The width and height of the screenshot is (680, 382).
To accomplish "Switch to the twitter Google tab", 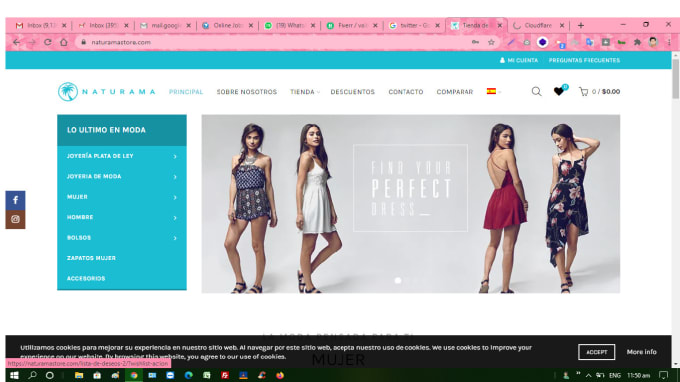I will pos(414,26).
